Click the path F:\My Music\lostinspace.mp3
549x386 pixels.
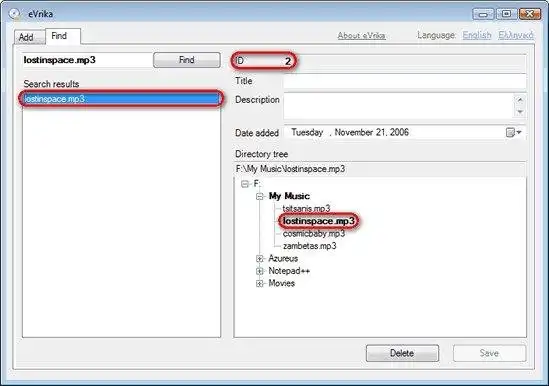(290, 169)
